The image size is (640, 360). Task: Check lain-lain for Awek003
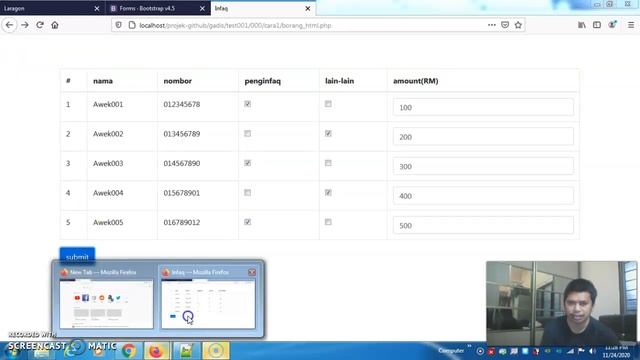coord(328,163)
